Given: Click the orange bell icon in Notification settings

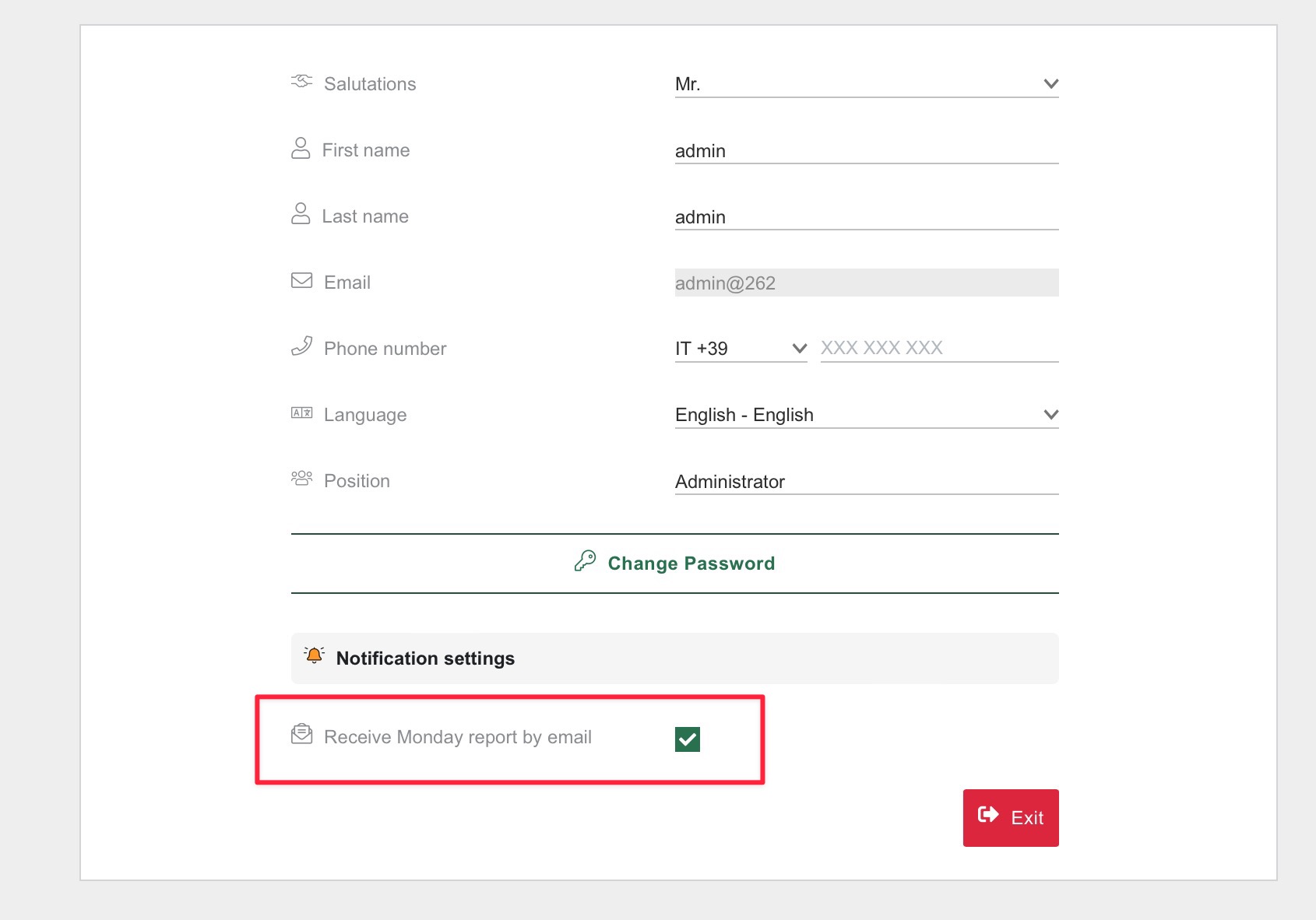Looking at the screenshot, I should (314, 656).
